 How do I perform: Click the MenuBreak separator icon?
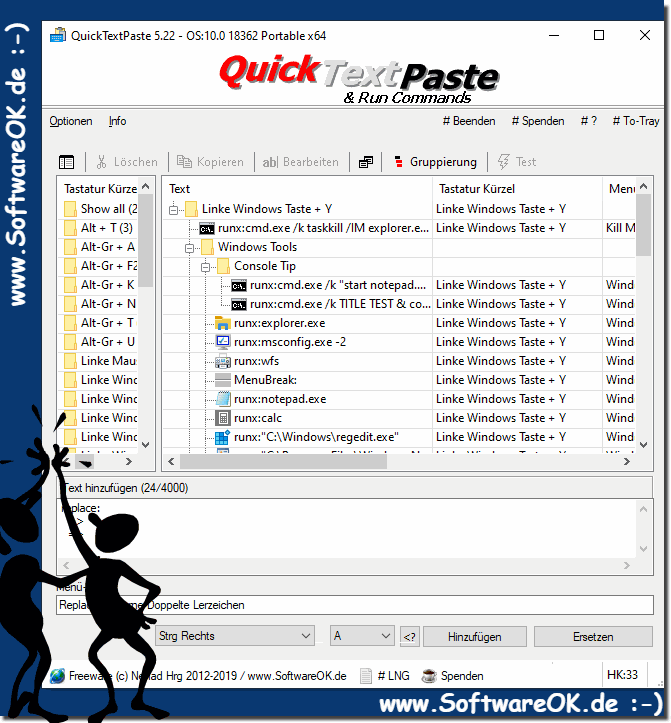223,380
